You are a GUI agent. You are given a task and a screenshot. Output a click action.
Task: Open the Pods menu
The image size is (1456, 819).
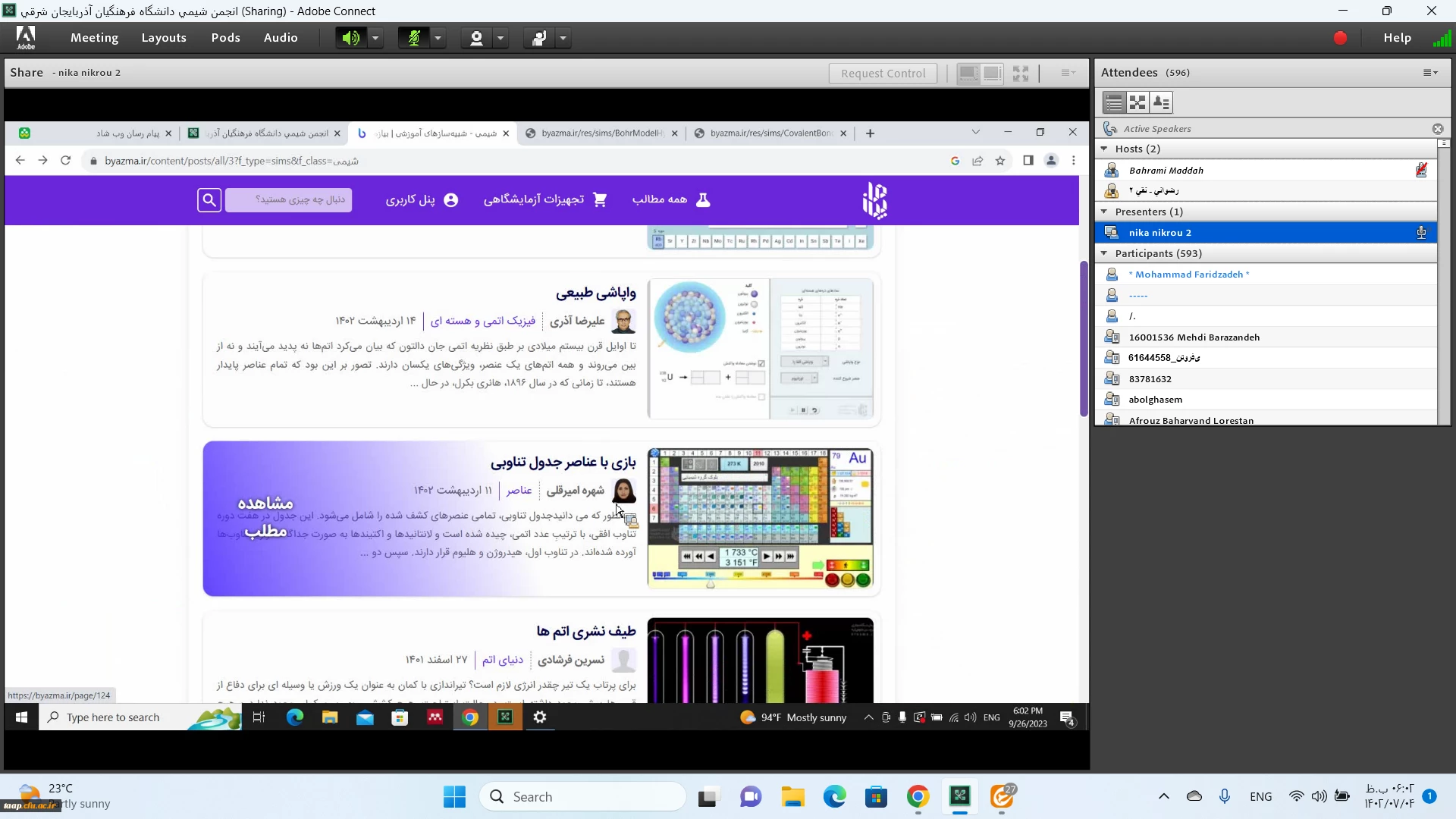pyautogui.click(x=225, y=38)
